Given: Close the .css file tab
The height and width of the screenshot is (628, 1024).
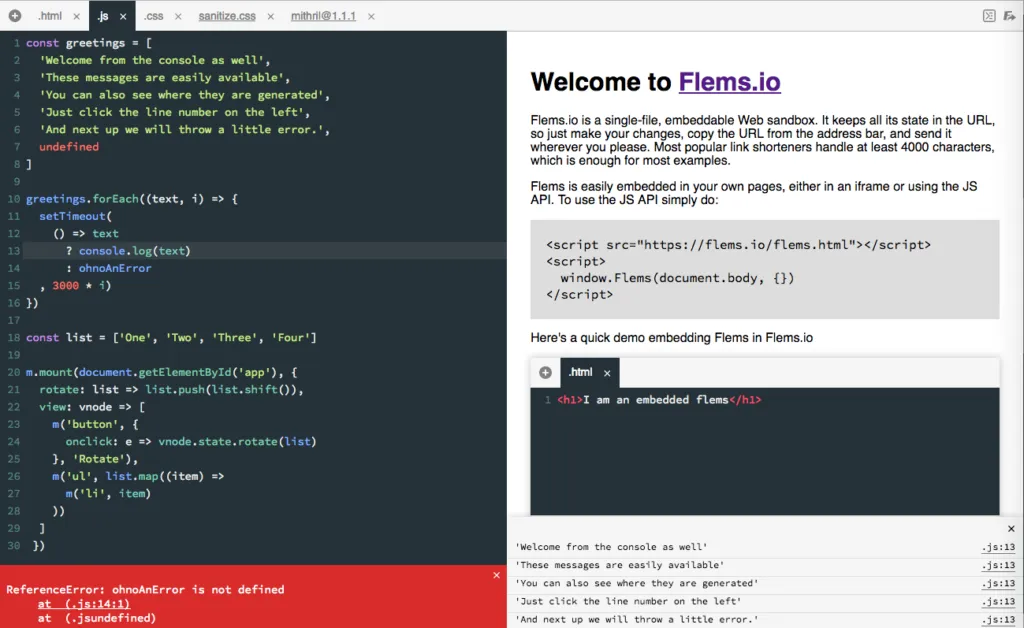Looking at the screenshot, I should pyautogui.click(x=176, y=17).
